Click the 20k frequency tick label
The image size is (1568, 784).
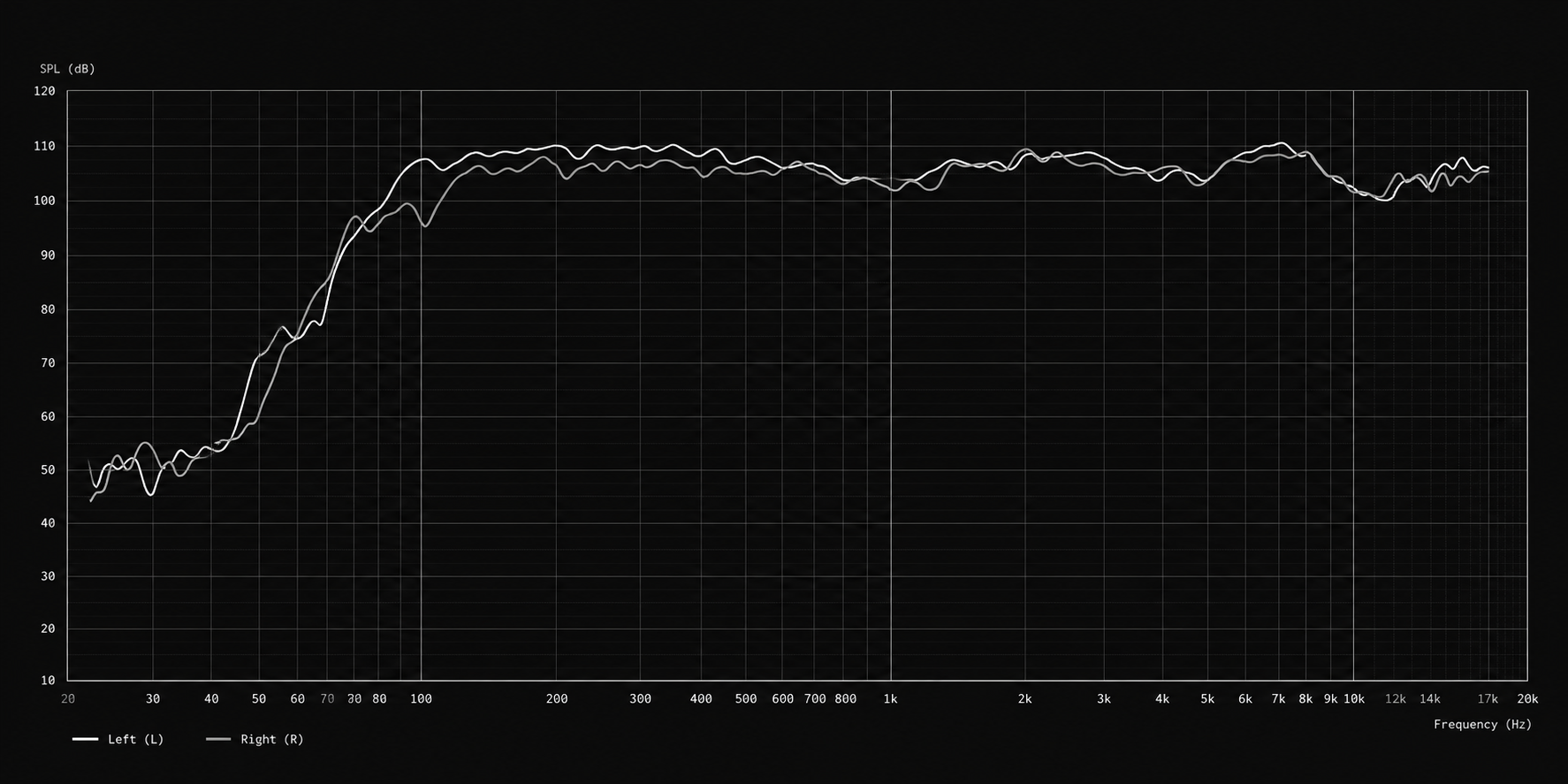[x=1527, y=699]
